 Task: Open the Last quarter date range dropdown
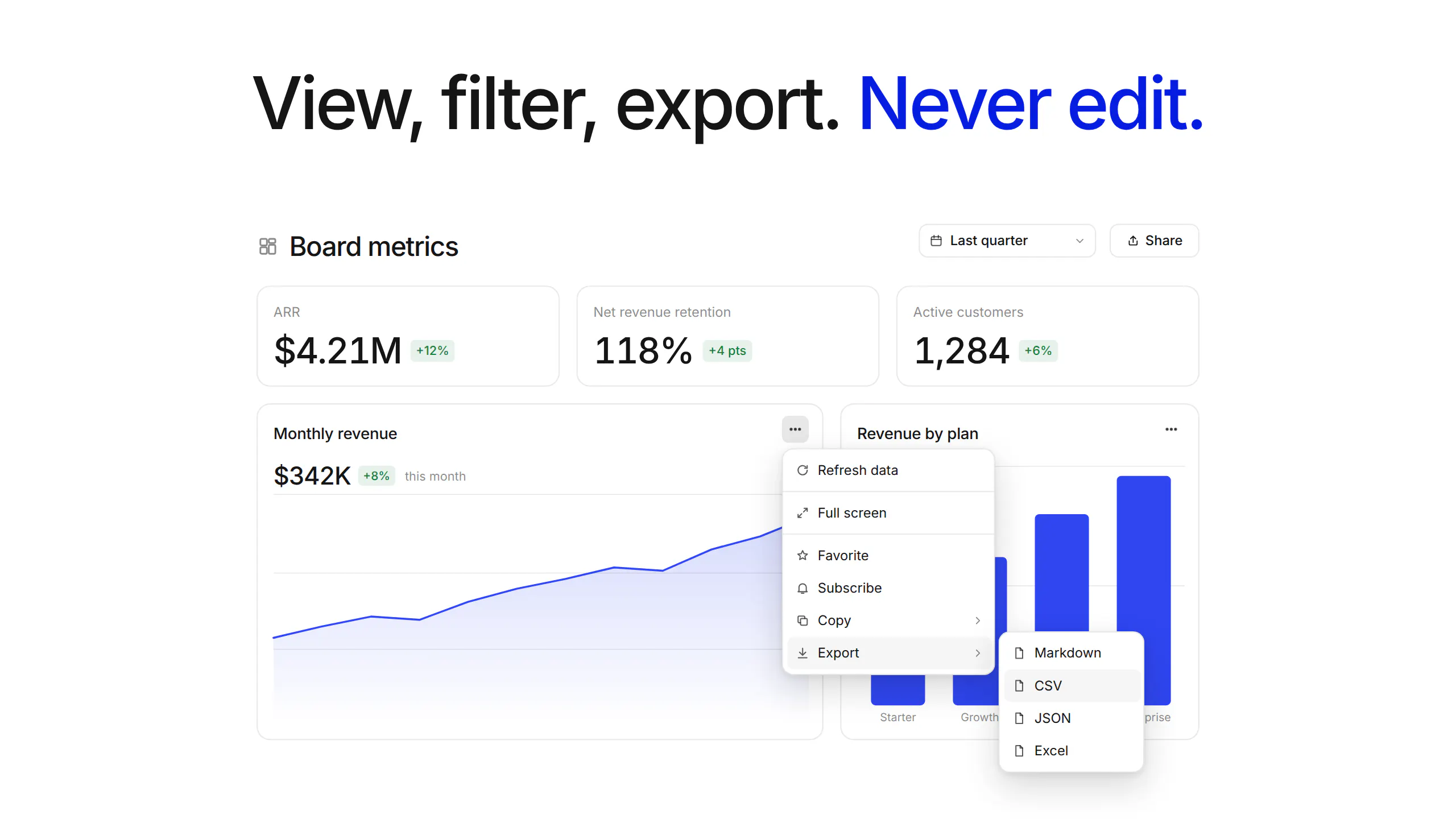pos(1007,241)
